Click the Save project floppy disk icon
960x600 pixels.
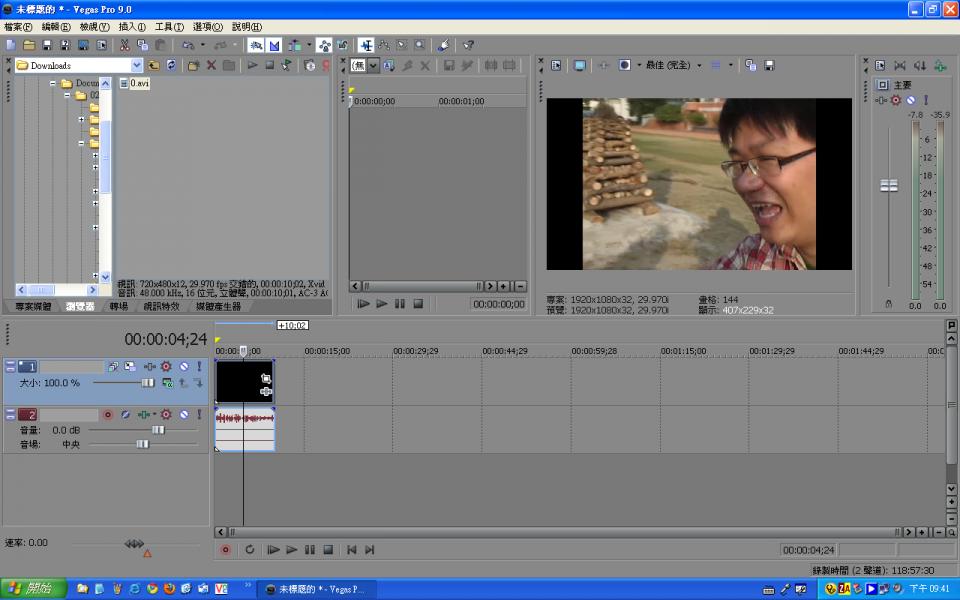47,45
